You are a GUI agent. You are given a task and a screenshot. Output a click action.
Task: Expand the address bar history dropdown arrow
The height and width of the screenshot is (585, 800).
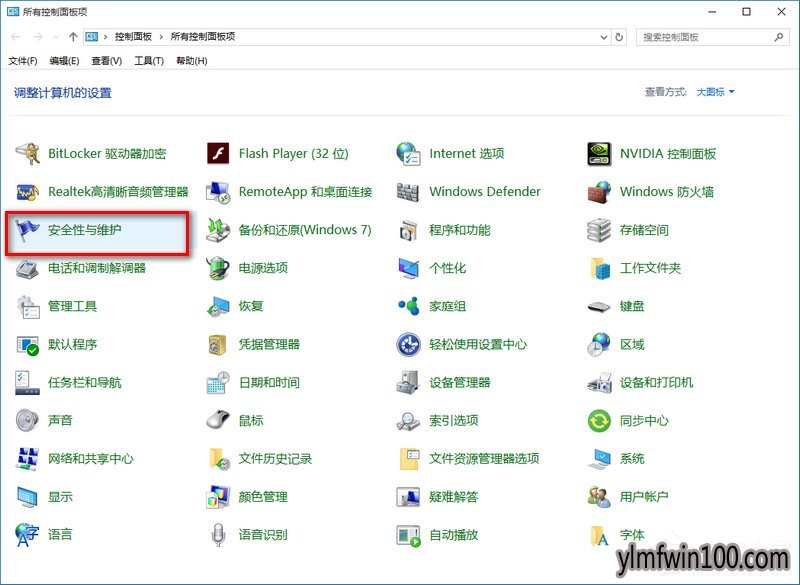click(x=604, y=37)
